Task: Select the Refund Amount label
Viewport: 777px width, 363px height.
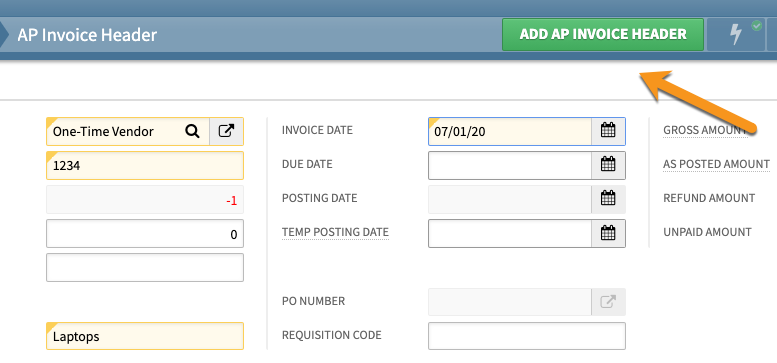Action: click(x=709, y=198)
